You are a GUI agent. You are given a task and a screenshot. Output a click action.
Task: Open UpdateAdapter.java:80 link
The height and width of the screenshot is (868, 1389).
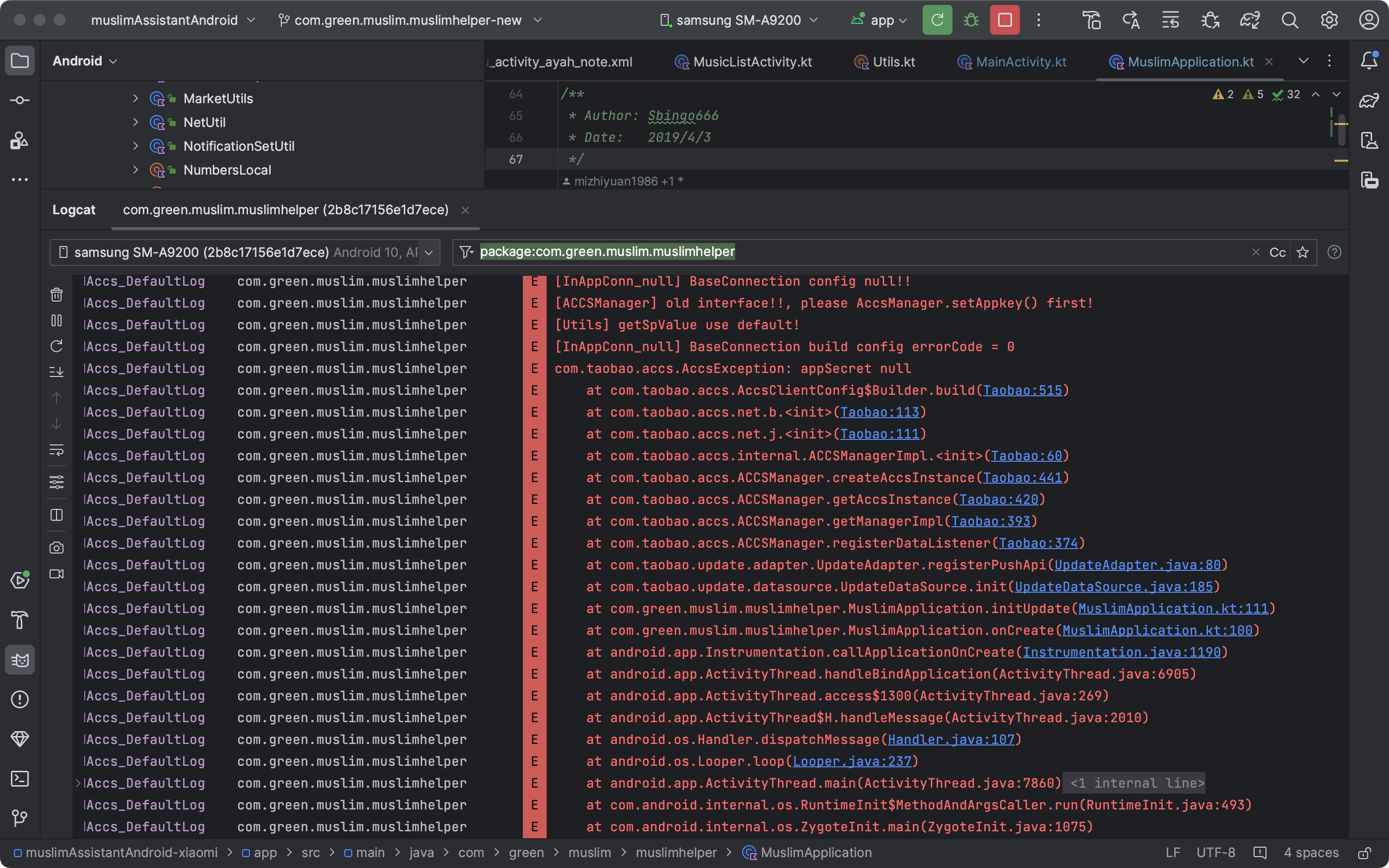pos(1137,565)
